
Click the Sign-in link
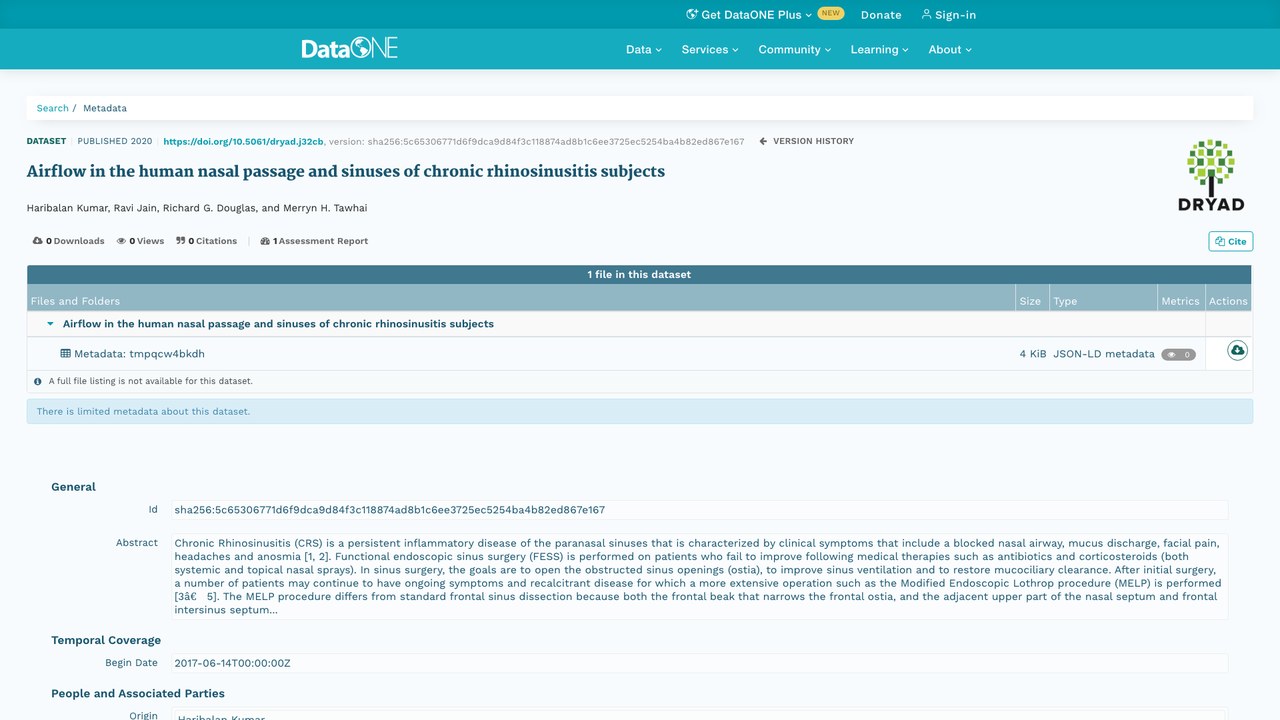949,15
